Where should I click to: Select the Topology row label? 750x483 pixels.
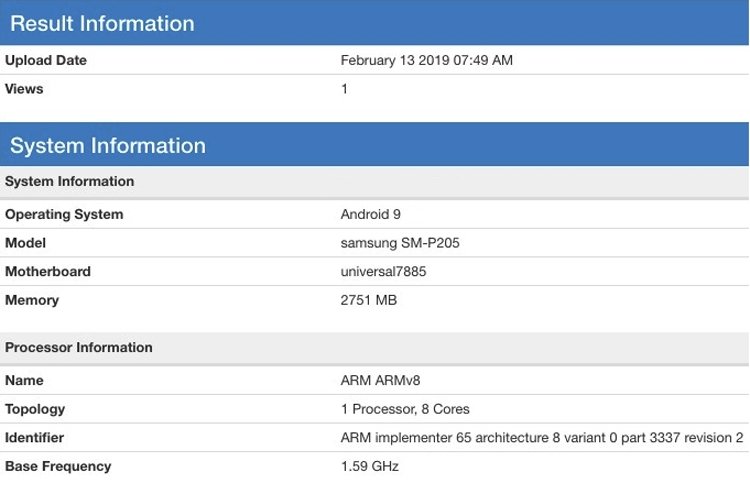[x=35, y=409]
